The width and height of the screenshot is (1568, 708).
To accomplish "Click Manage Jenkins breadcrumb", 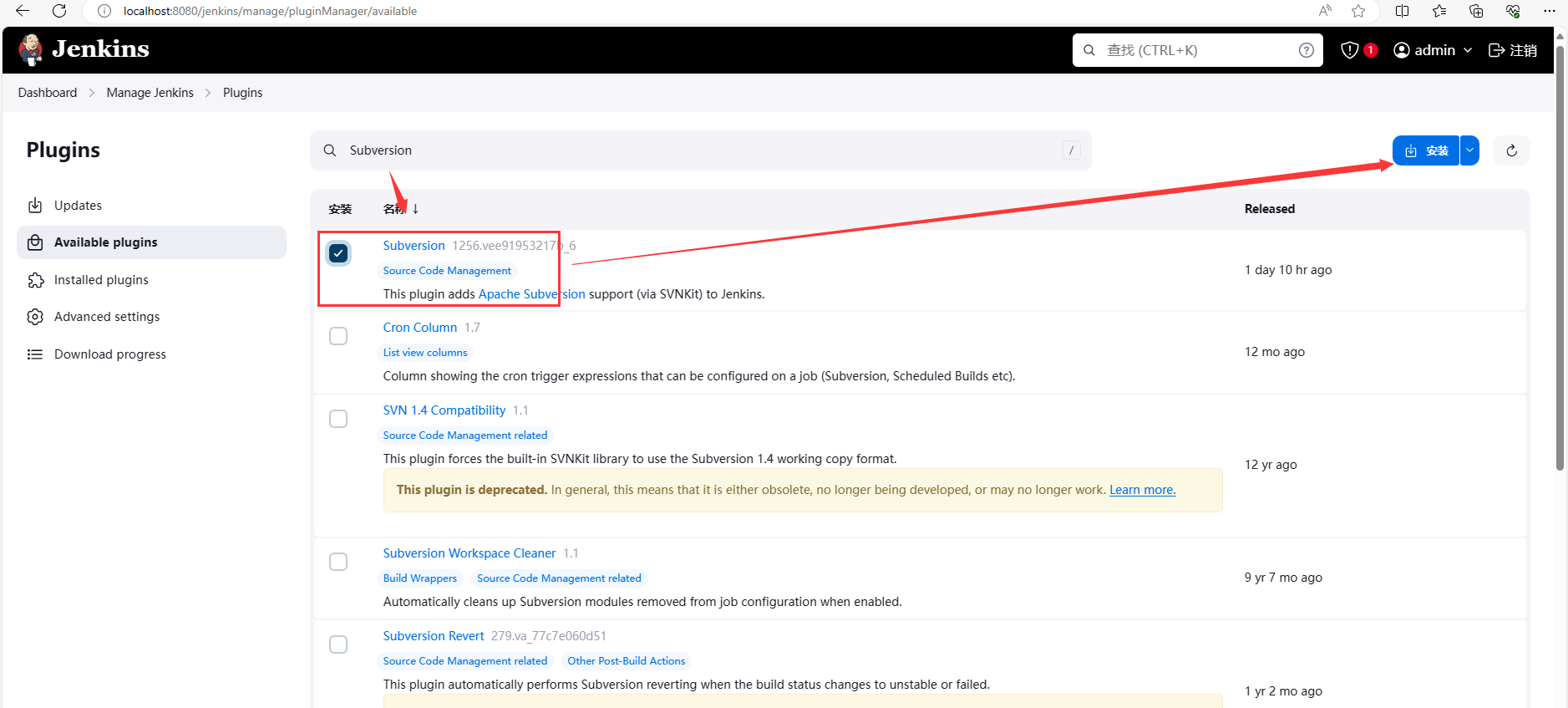I will (x=150, y=93).
